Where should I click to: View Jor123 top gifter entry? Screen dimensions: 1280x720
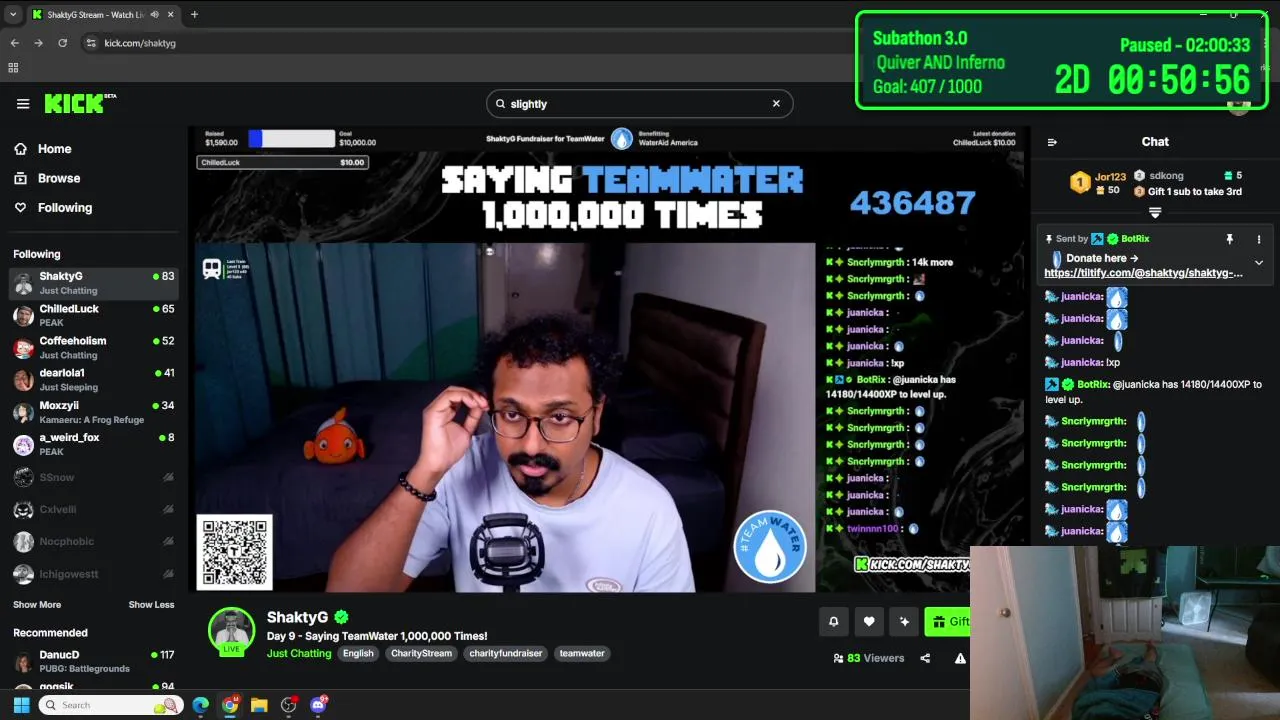coord(1100,183)
